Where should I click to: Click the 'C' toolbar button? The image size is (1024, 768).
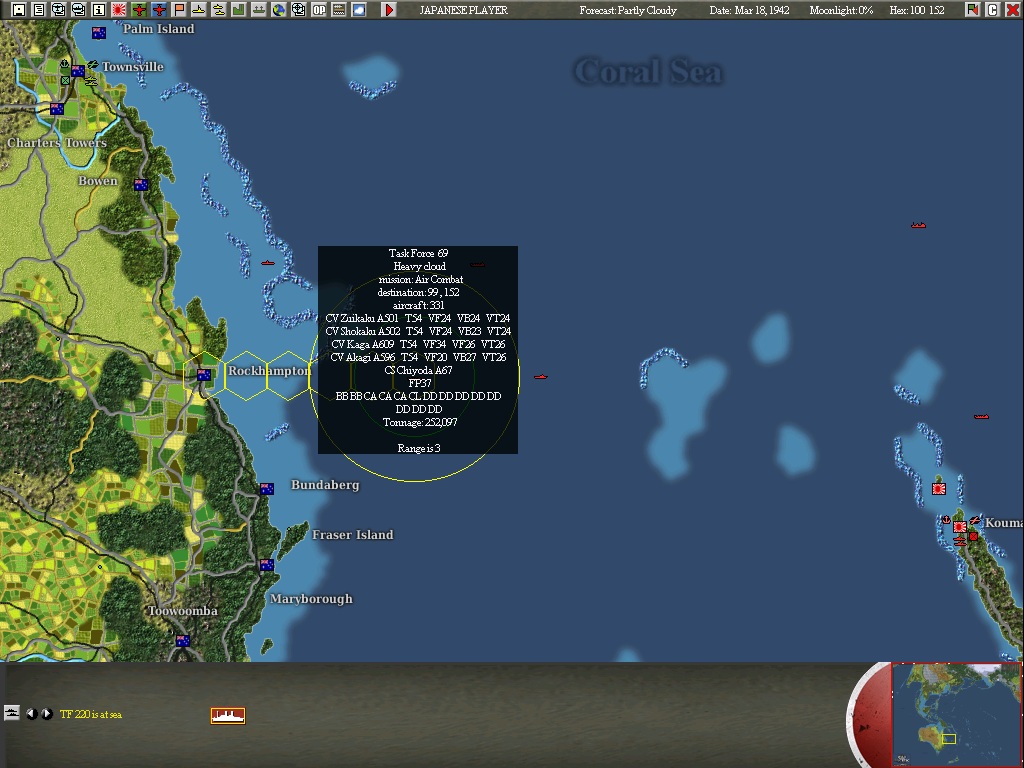click(x=993, y=10)
